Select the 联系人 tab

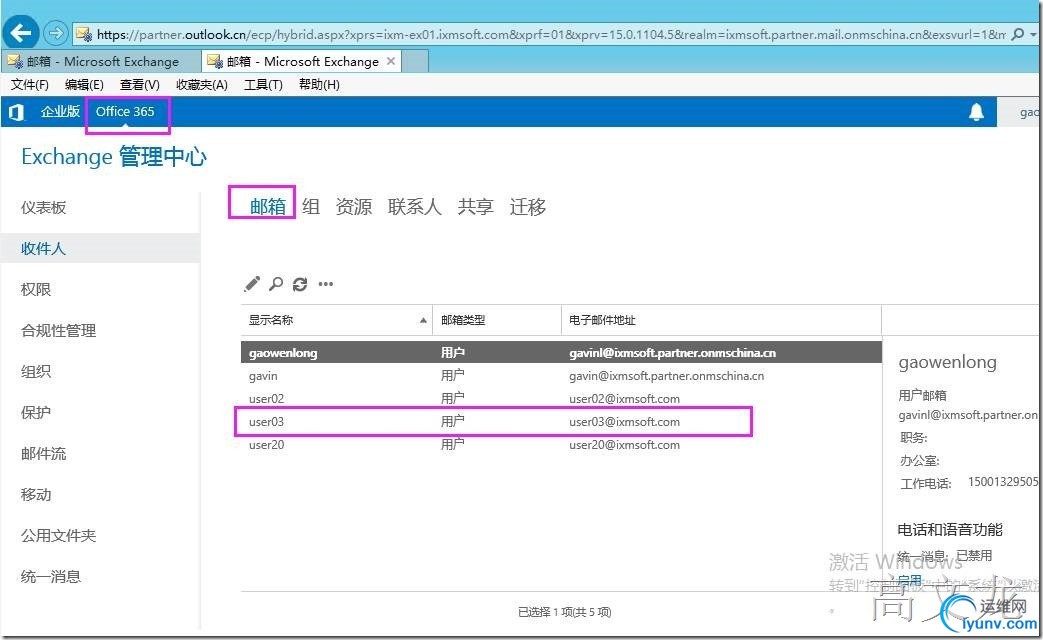[x=414, y=206]
